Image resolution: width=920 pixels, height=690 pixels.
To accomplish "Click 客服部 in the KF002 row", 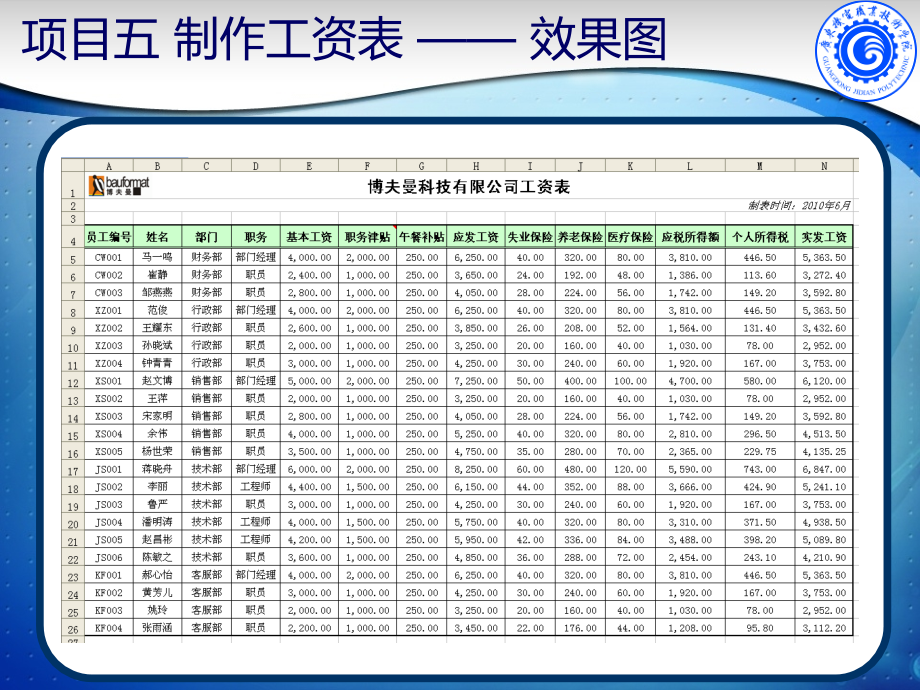I will pos(207,593).
